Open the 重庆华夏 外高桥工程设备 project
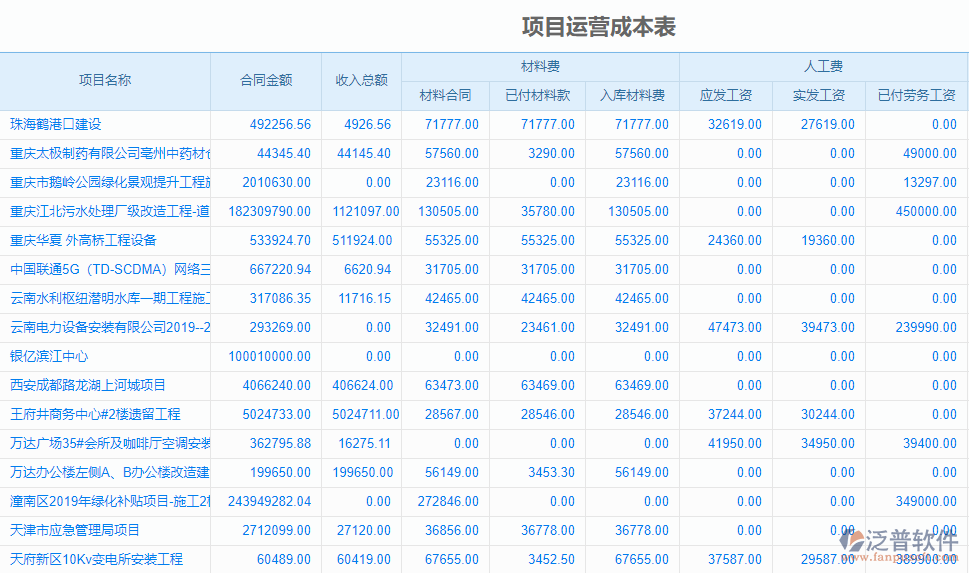 coord(83,241)
